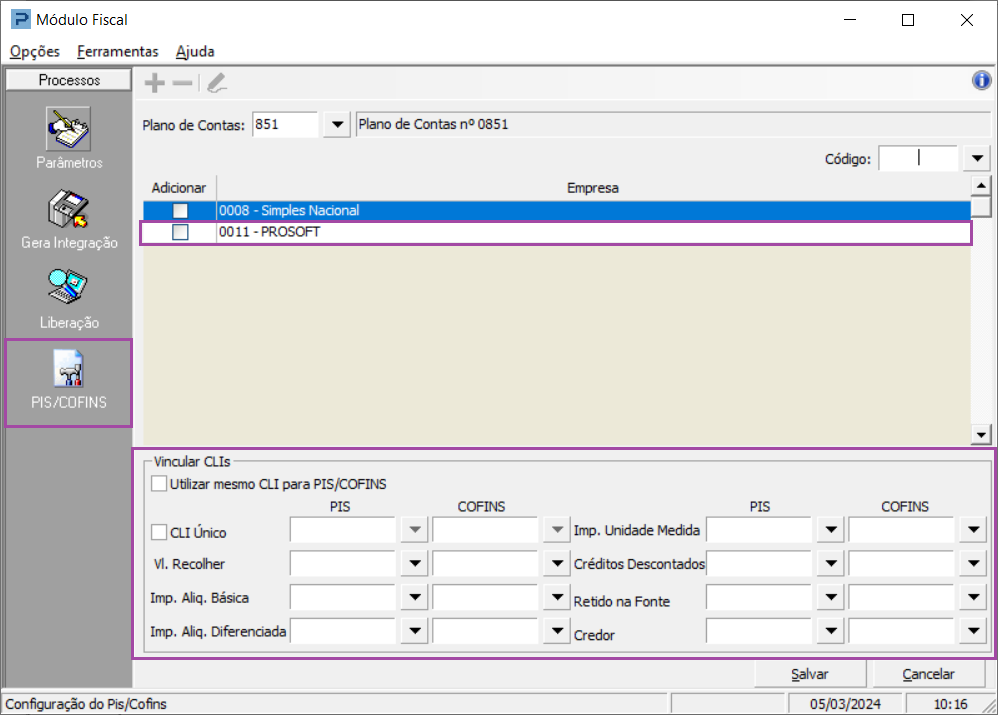This screenshot has width=998, height=715.
Task: Expand the Imp. Unidade Medida COFINS dropdown
Action: point(974,530)
